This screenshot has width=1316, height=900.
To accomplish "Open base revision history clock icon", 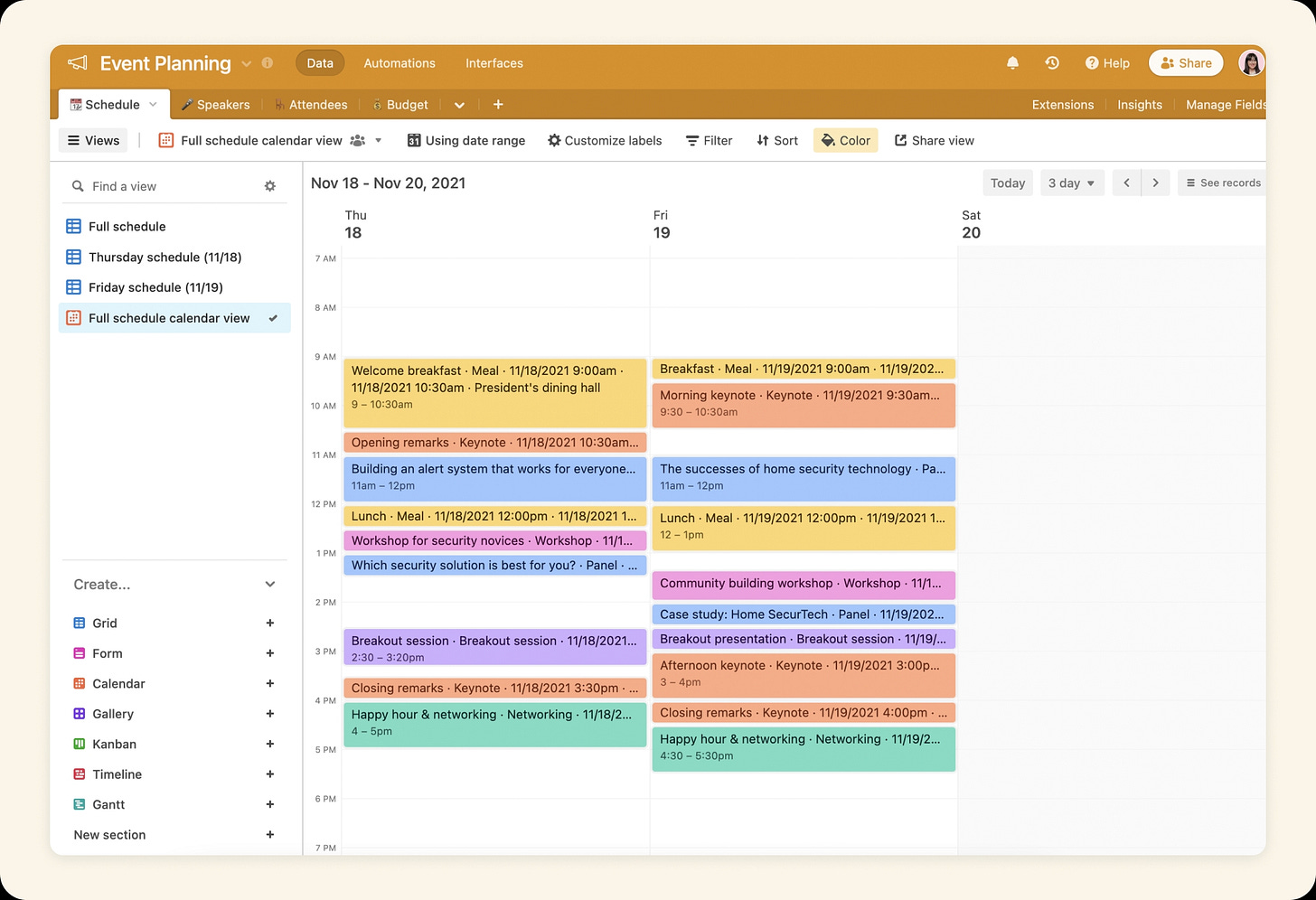I will point(1051,62).
